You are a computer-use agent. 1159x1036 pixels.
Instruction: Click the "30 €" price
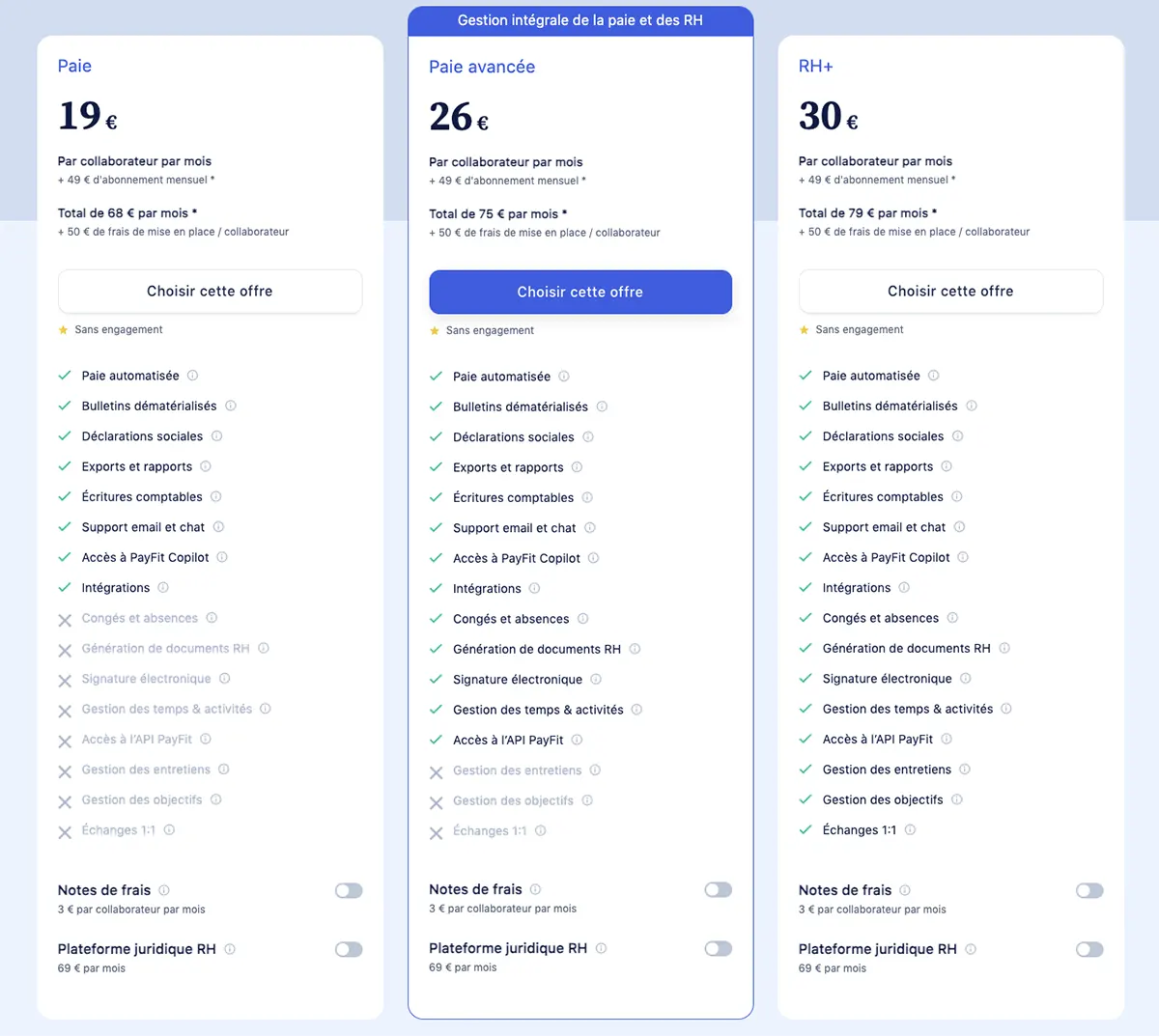(x=829, y=116)
